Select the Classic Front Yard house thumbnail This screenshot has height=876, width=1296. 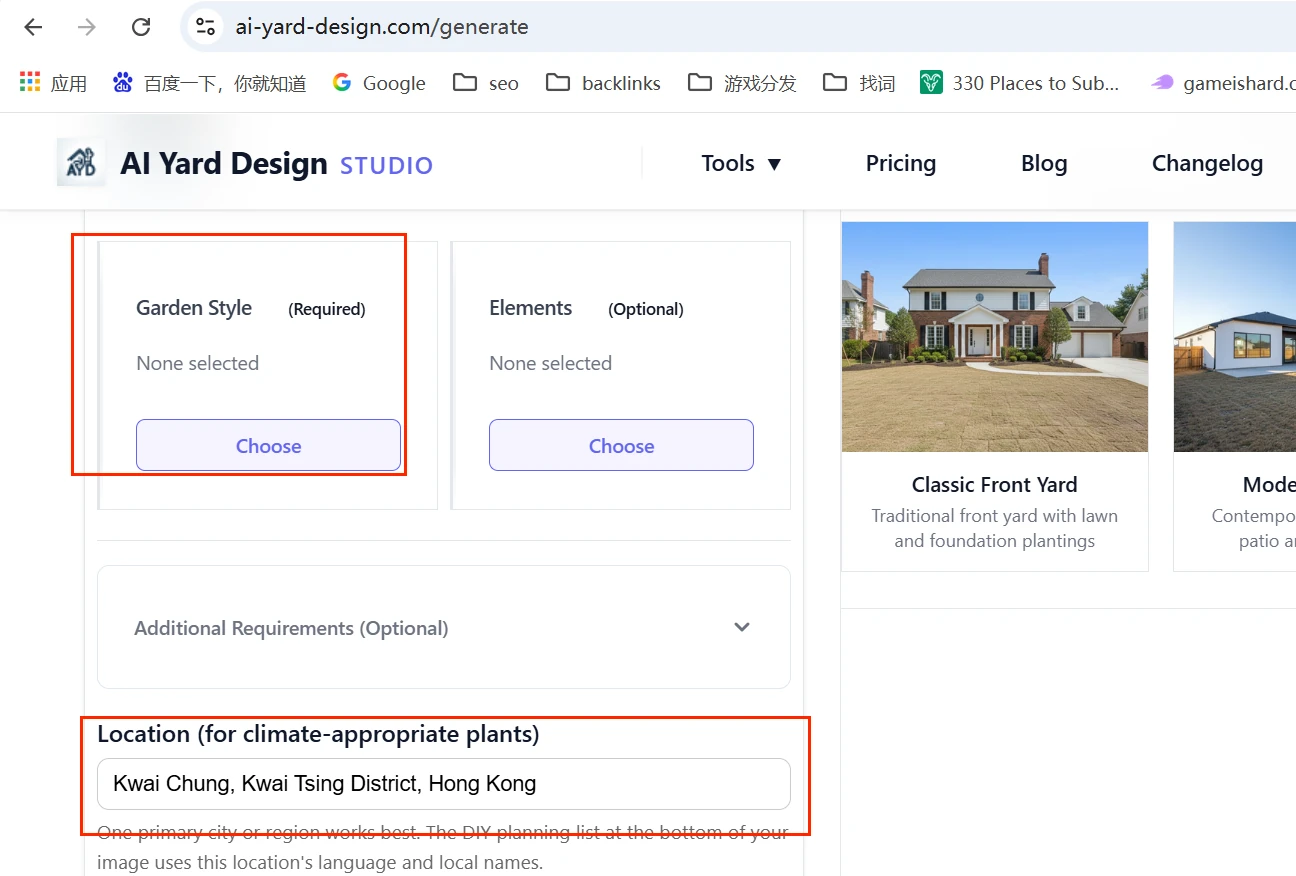995,337
